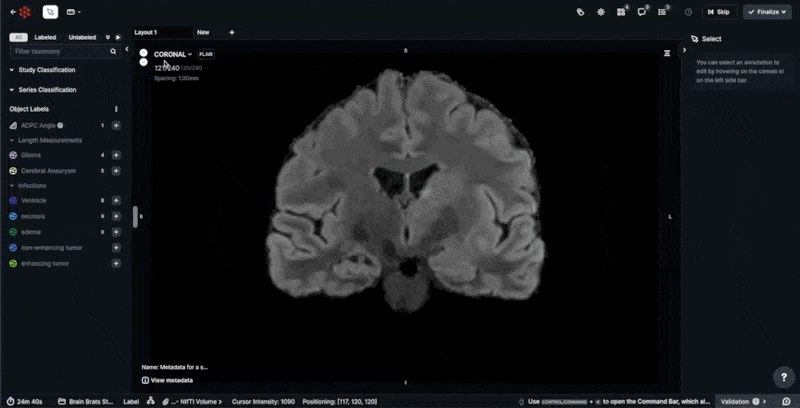This screenshot has height=408, width=800.
Task: Add an edema annotation
Action: [116, 232]
